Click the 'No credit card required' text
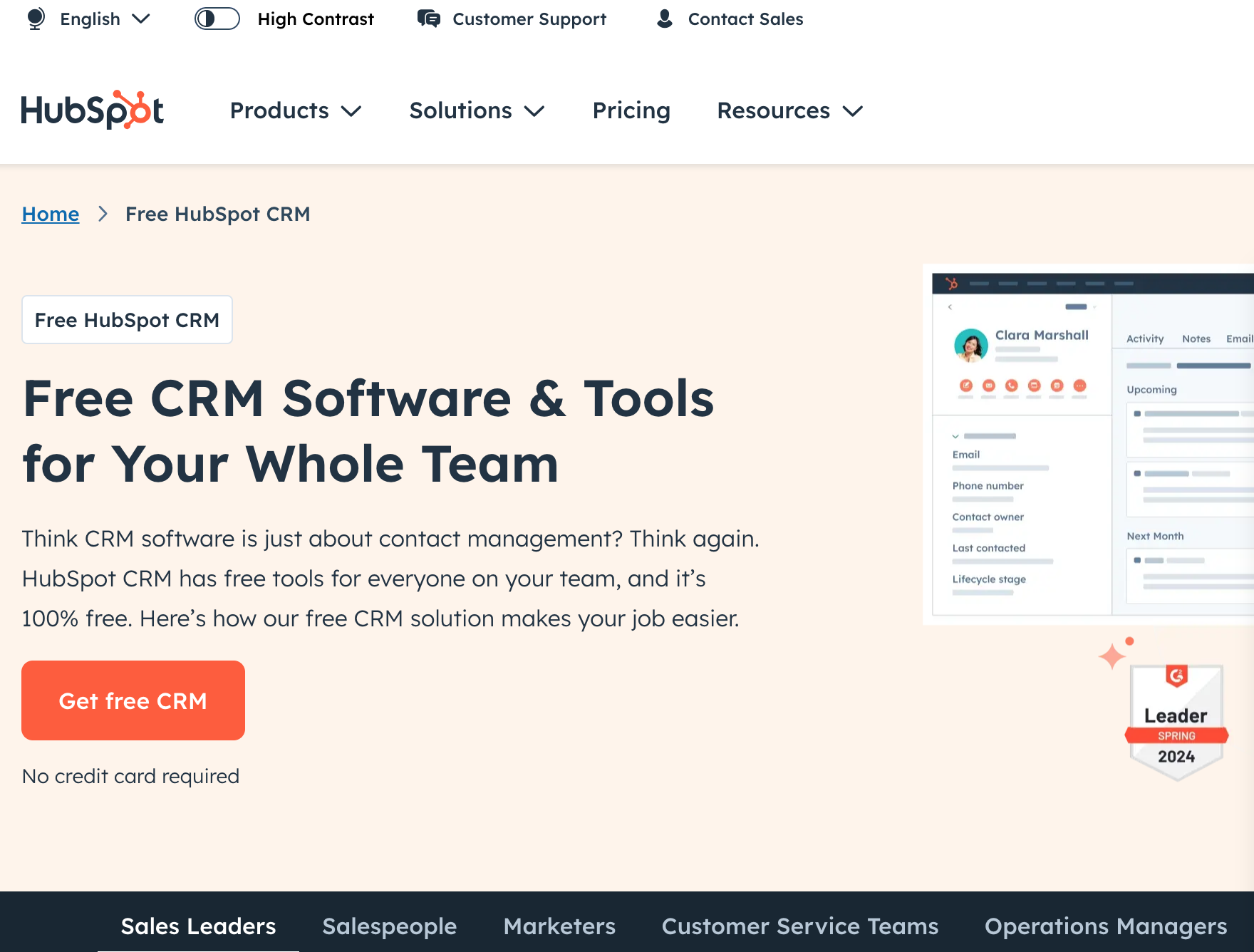The height and width of the screenshot is (952, 1254). click(x=130, y=776)
